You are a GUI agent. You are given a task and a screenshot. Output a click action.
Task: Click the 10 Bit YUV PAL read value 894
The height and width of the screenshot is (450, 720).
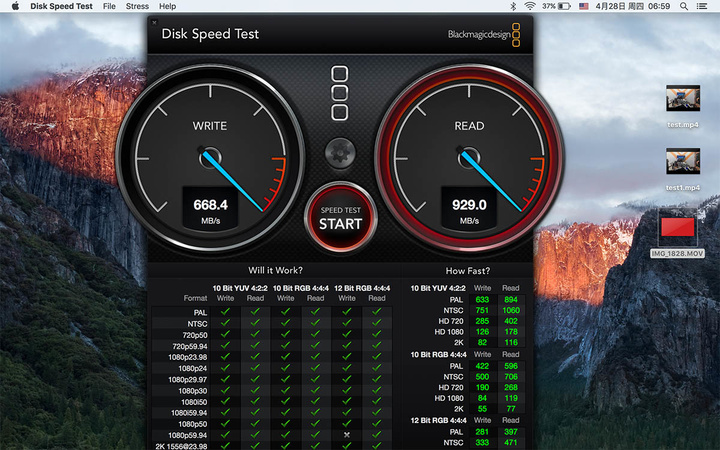pos(511,299)
